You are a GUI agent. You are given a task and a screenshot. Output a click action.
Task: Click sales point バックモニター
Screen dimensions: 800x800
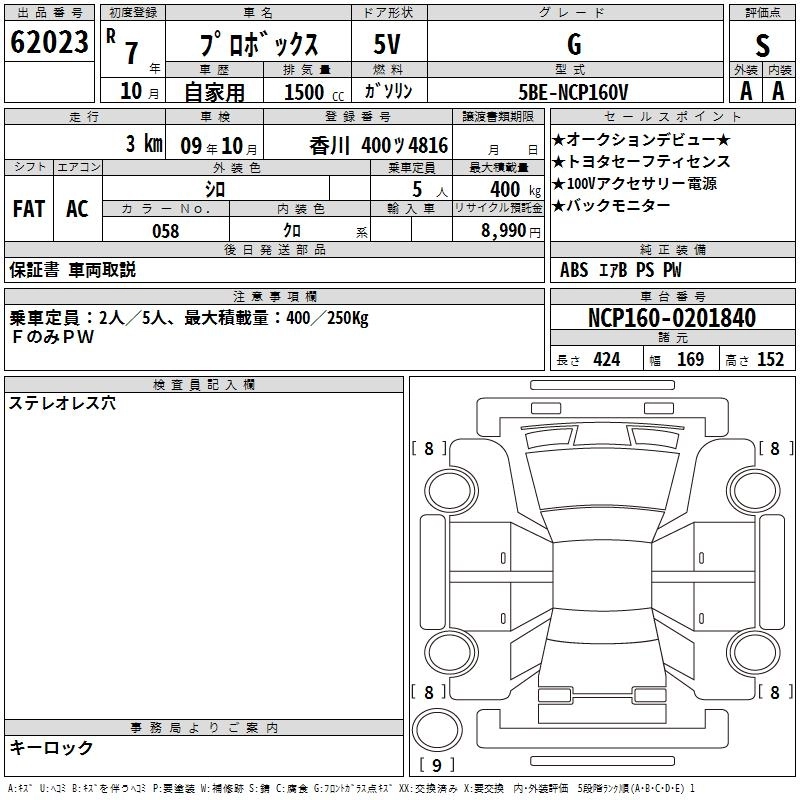point(611,206)
